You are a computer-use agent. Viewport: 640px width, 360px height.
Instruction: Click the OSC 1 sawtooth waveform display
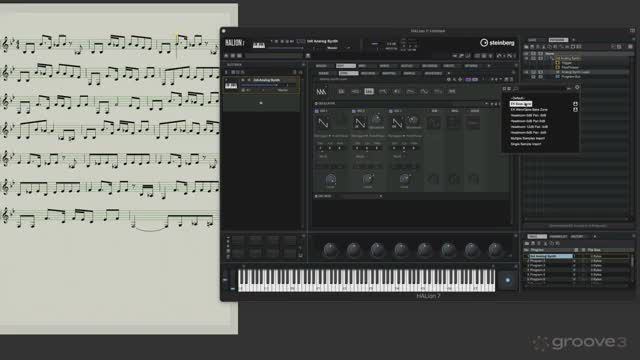[x=323, y=122]
